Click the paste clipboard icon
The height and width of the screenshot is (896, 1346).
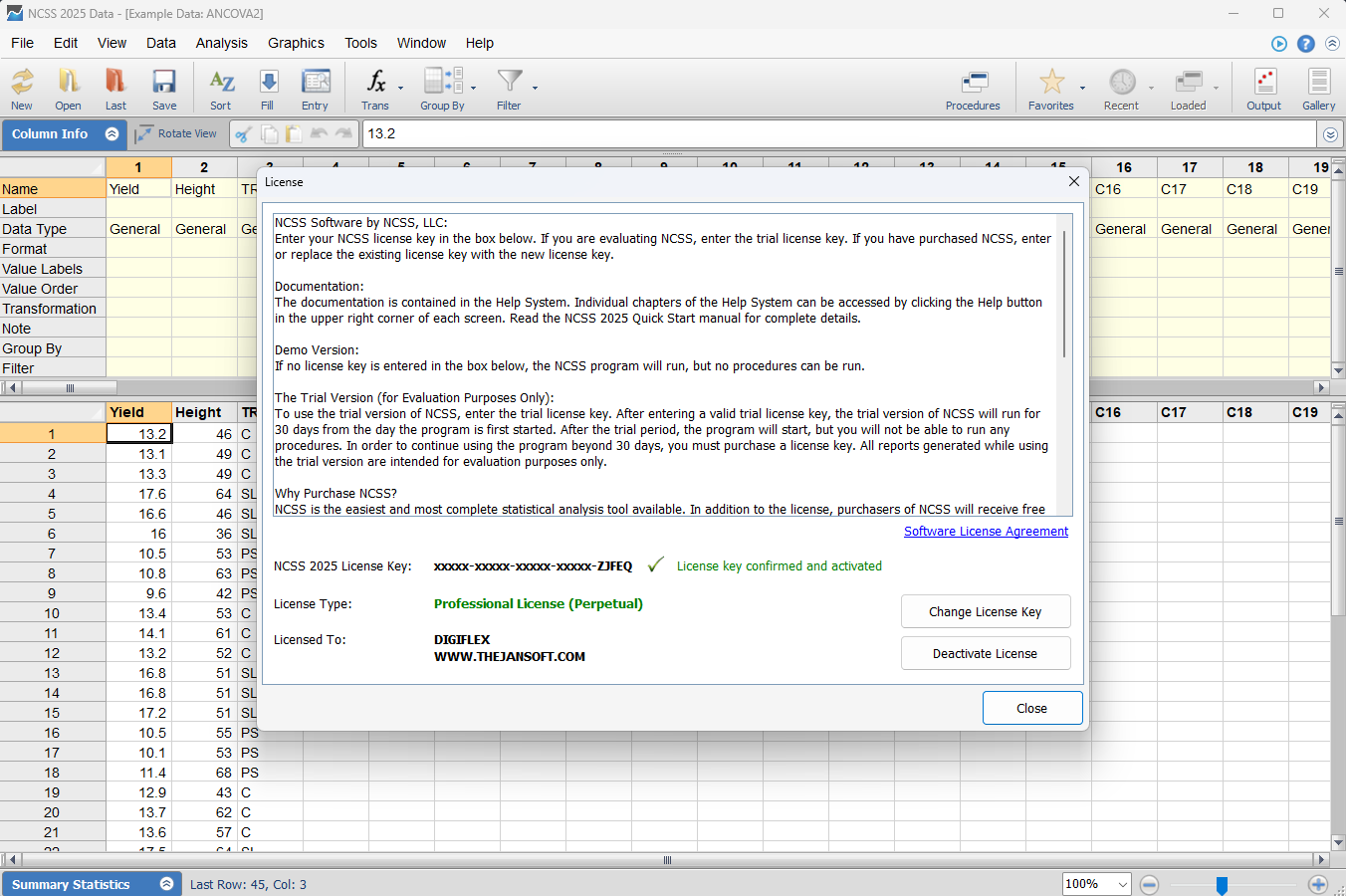coord(294,133)
